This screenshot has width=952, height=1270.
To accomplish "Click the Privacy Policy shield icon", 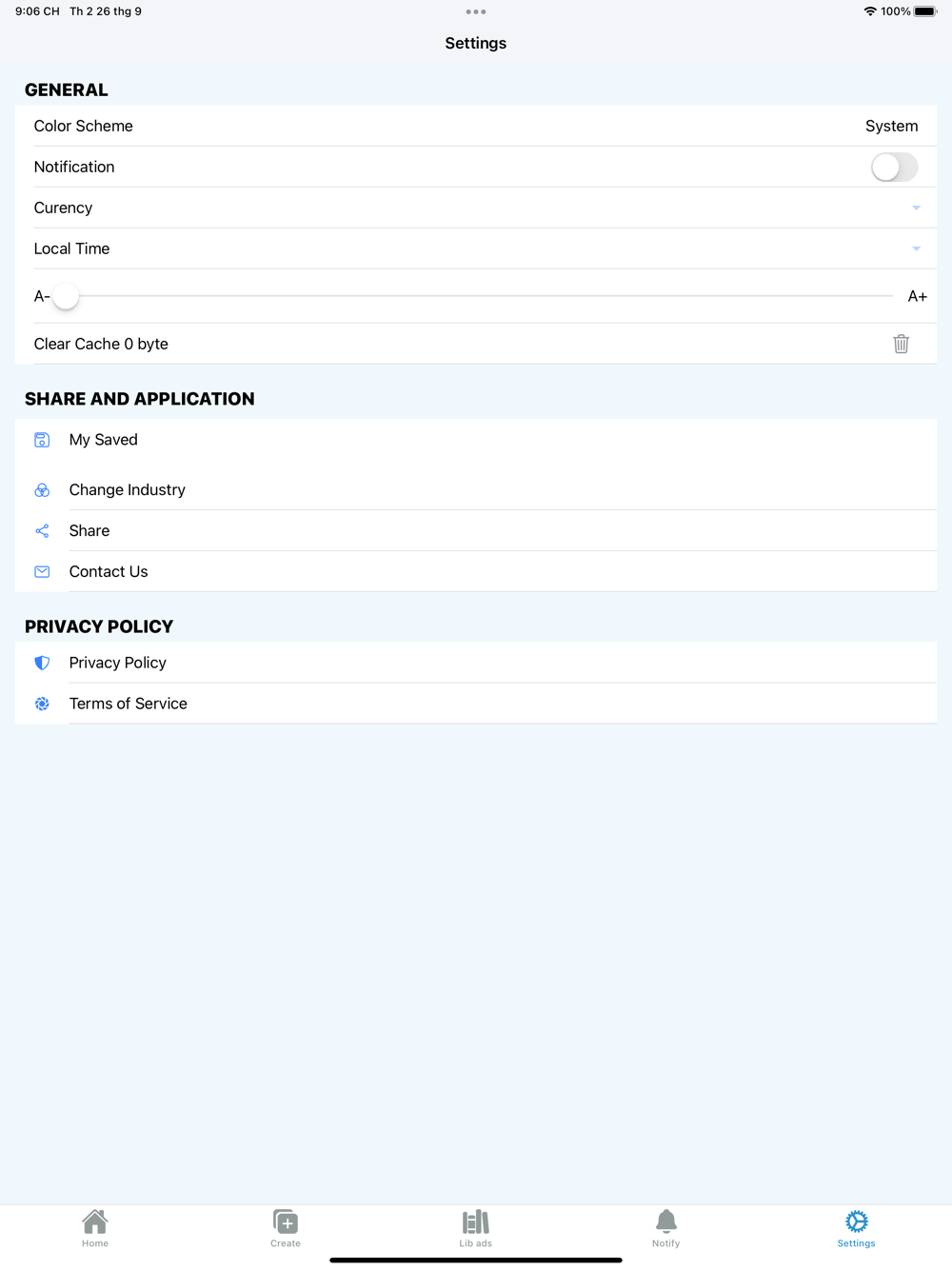I will pos(42,663).
